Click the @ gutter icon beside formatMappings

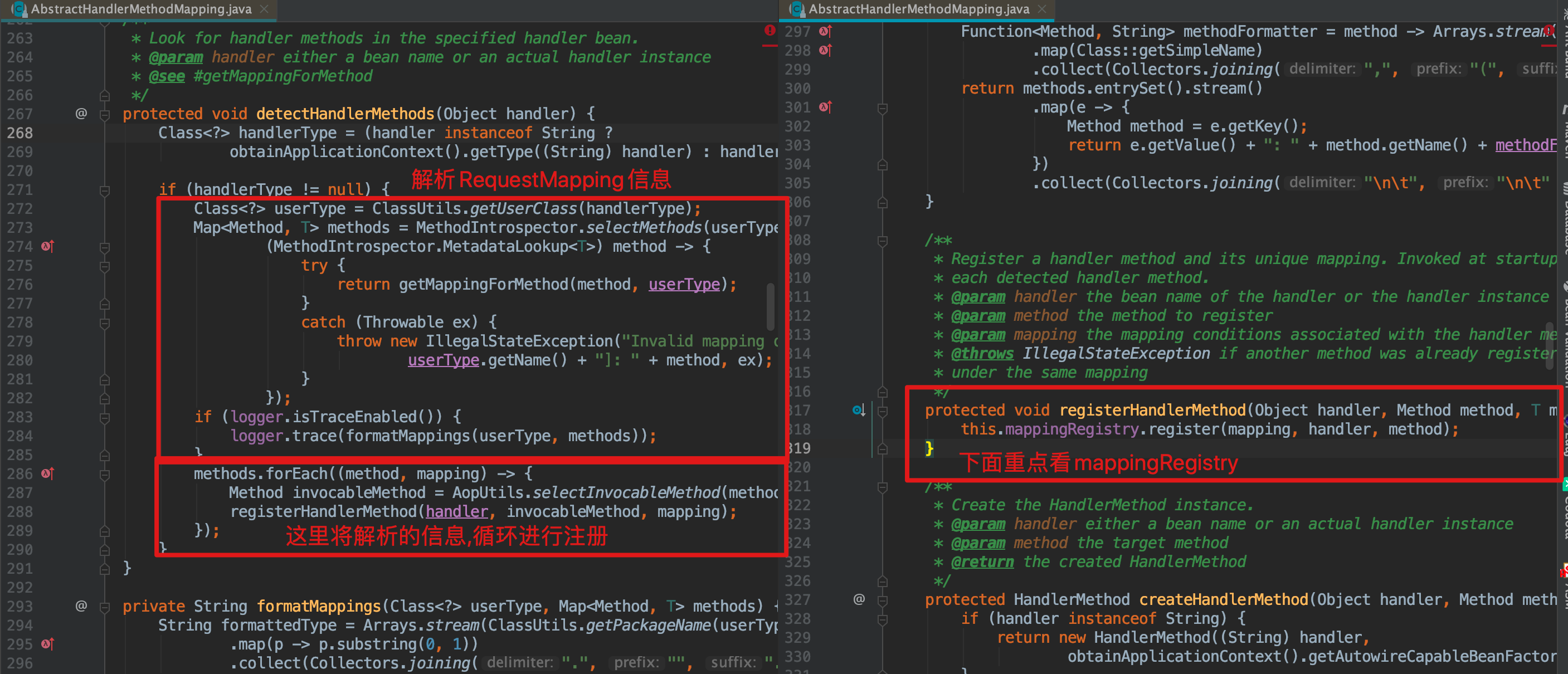pos(81,606)
